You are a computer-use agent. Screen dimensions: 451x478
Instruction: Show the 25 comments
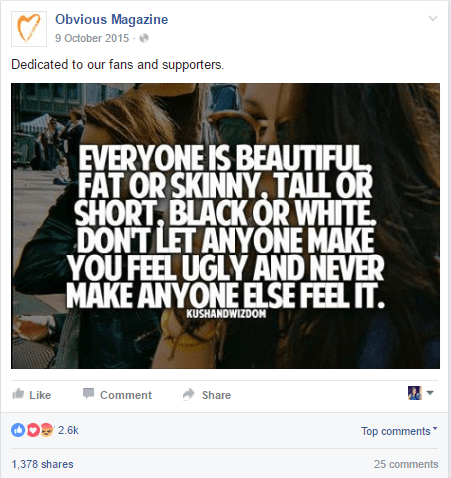[406, 464]
